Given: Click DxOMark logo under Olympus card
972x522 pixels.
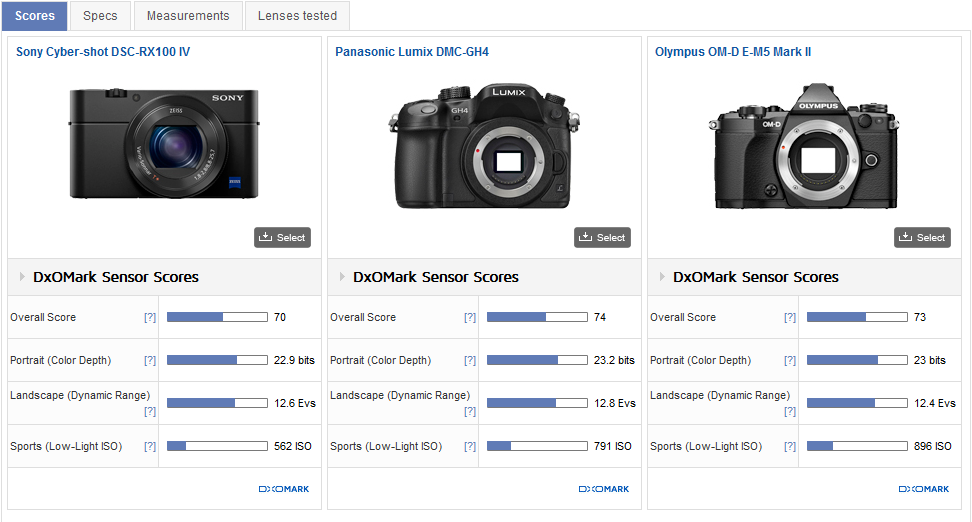Looking at the screenshot, I should 924,489.
